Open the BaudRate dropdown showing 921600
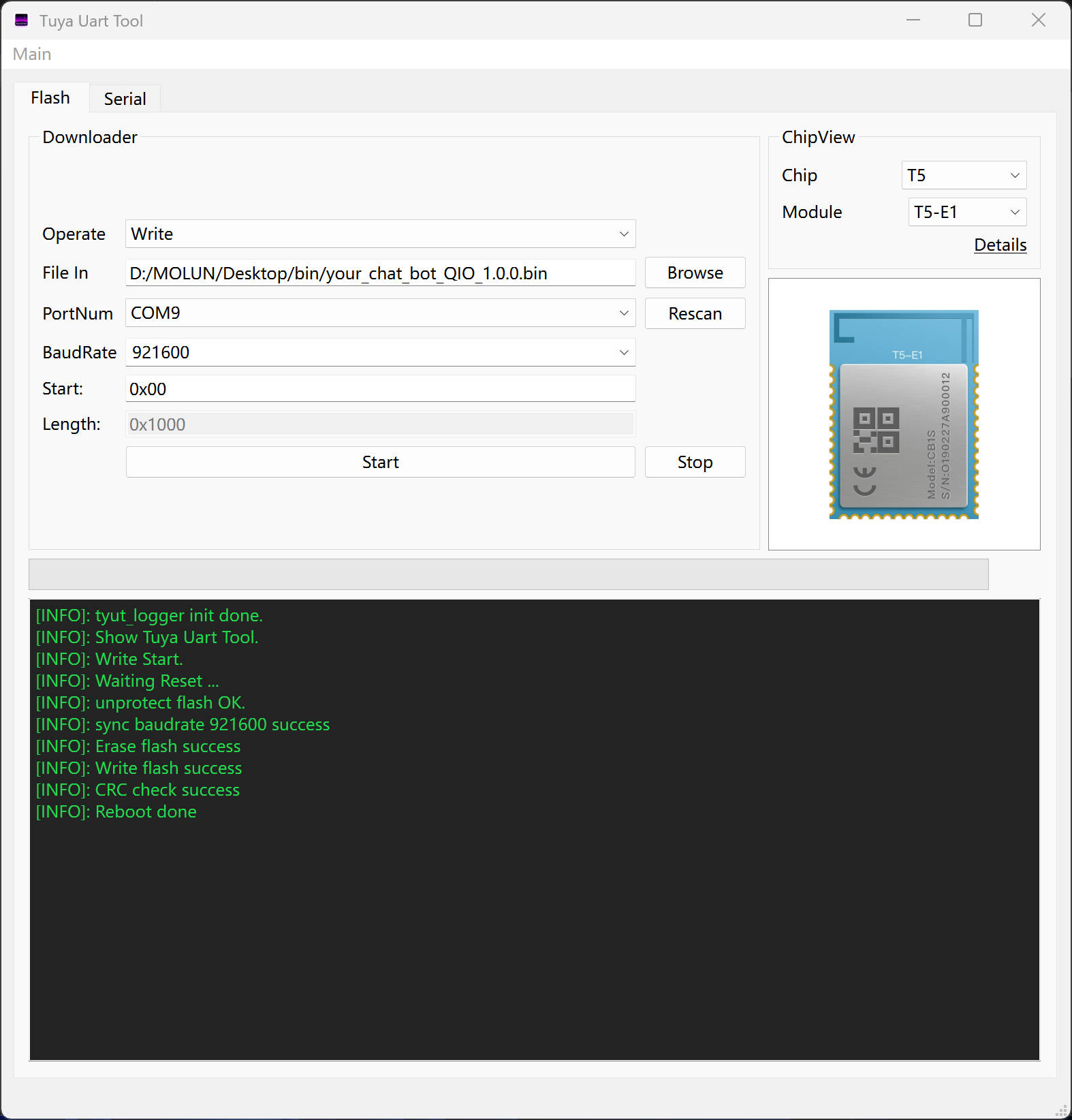 pyautogui.click(x=380, y=352)
